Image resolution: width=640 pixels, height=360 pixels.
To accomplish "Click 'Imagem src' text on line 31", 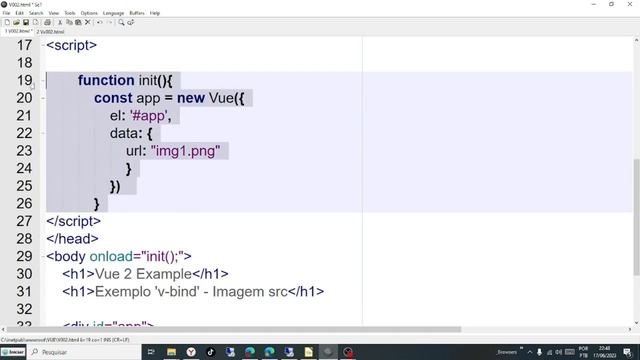I will pyautogui.click(x=250, y=291).
